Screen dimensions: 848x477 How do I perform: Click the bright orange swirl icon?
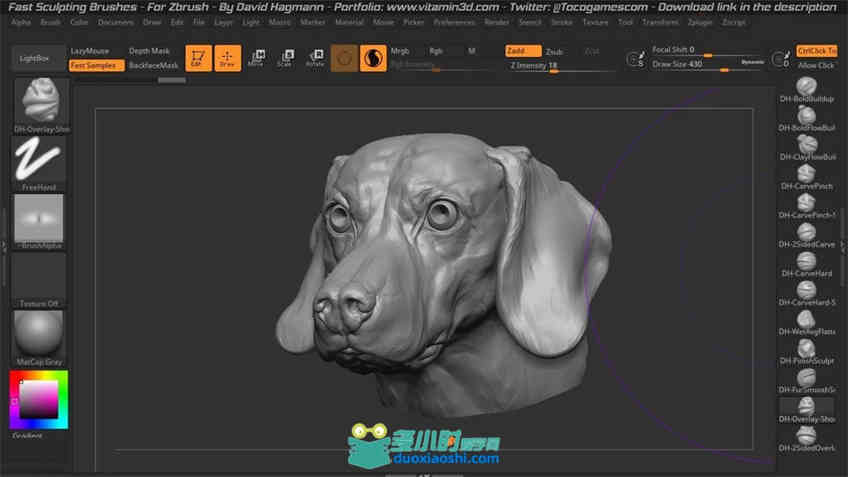click(373, 58)
